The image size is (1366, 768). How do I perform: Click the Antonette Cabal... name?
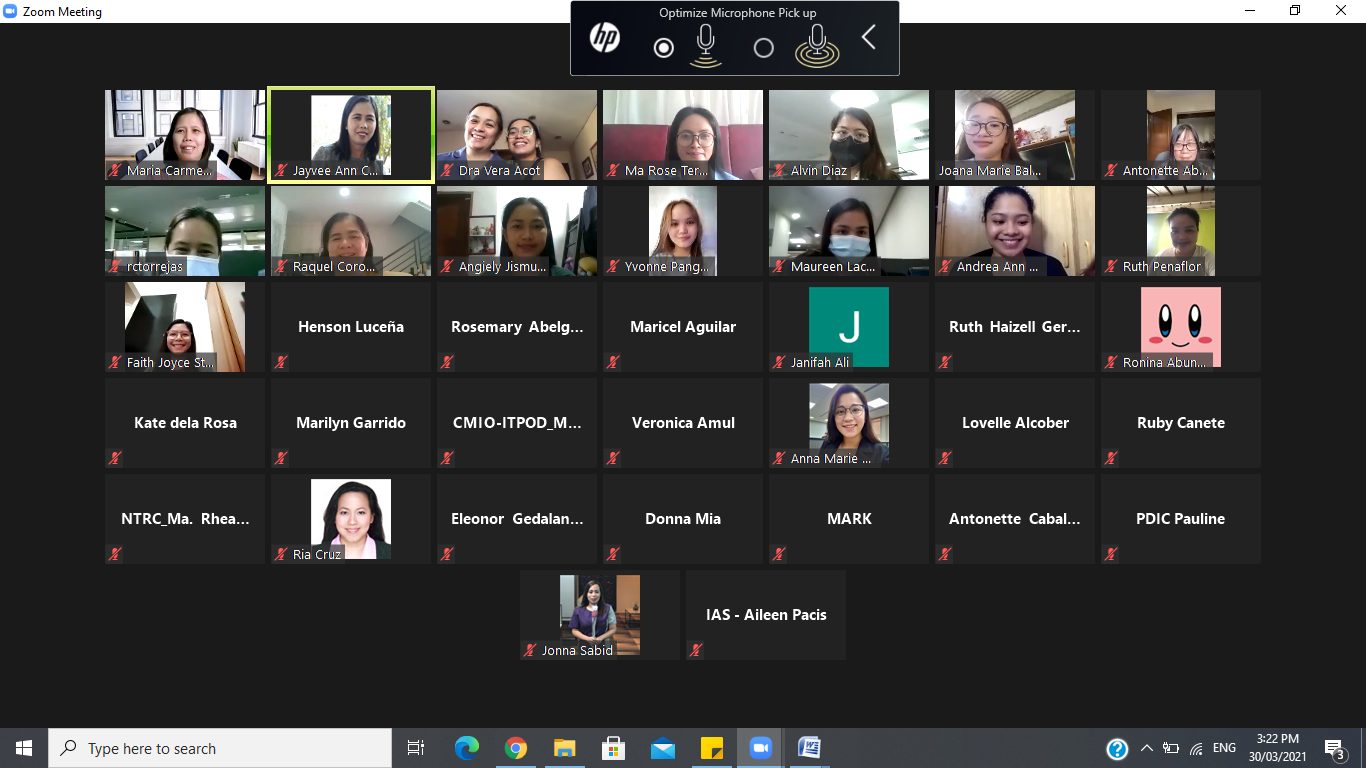[1015, 519]
